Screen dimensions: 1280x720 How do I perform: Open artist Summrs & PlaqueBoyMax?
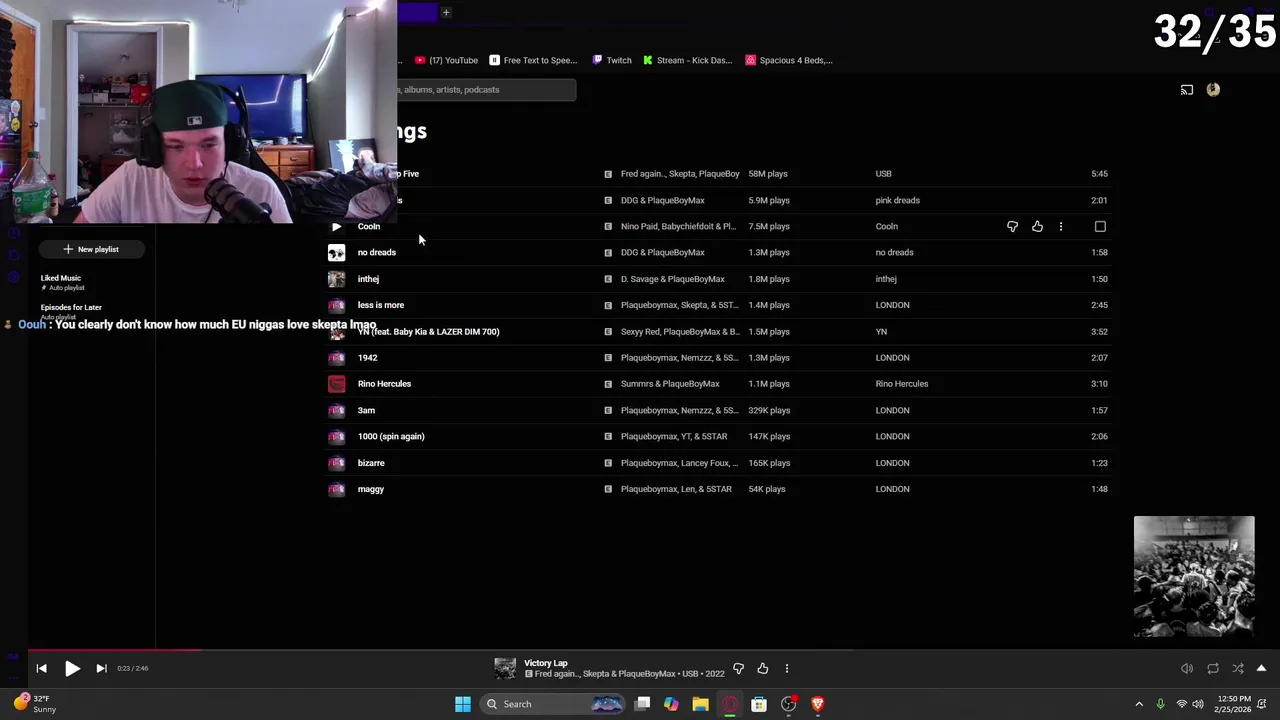670,384
